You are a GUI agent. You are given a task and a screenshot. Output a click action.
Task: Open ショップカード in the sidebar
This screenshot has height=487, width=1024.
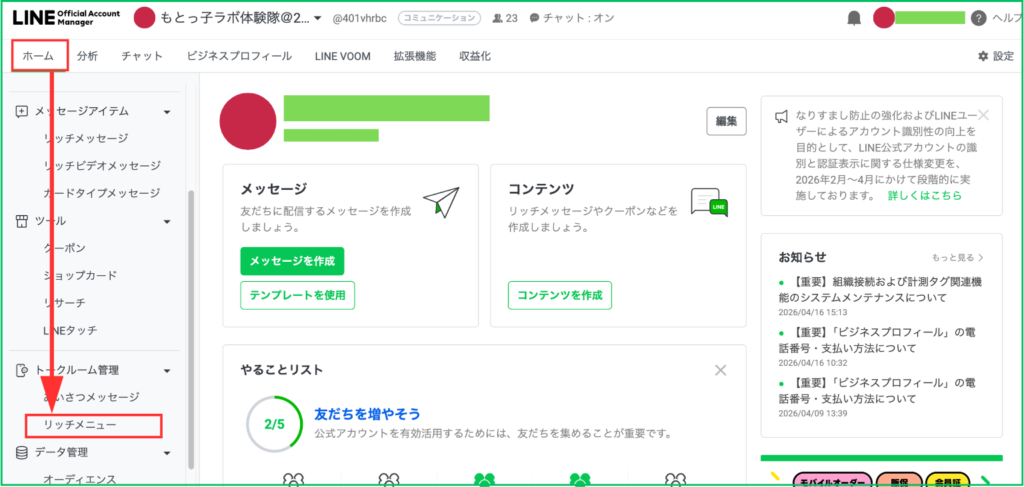[80, 275]
